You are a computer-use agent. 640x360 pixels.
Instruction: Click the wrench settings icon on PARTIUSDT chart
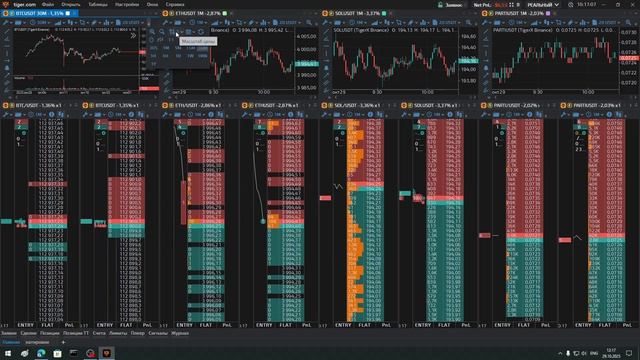(x=484, y=22)
